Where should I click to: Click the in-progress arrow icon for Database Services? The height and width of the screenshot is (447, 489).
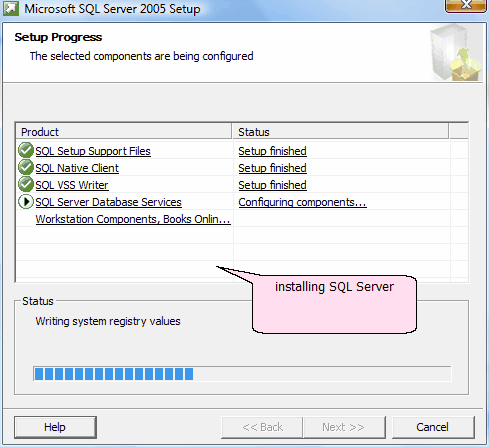pos(26,201)
